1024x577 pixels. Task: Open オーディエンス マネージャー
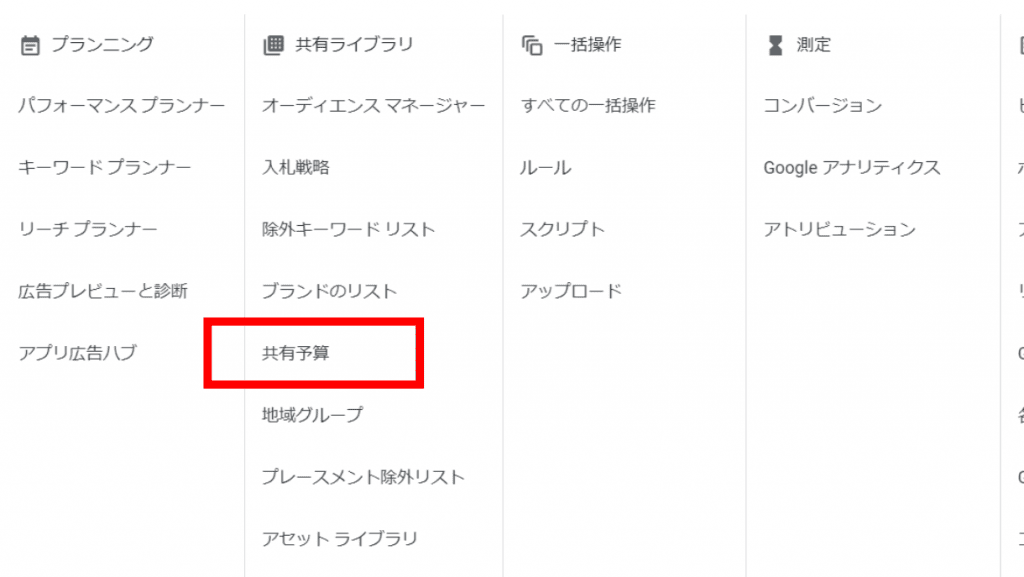[374, 105]
